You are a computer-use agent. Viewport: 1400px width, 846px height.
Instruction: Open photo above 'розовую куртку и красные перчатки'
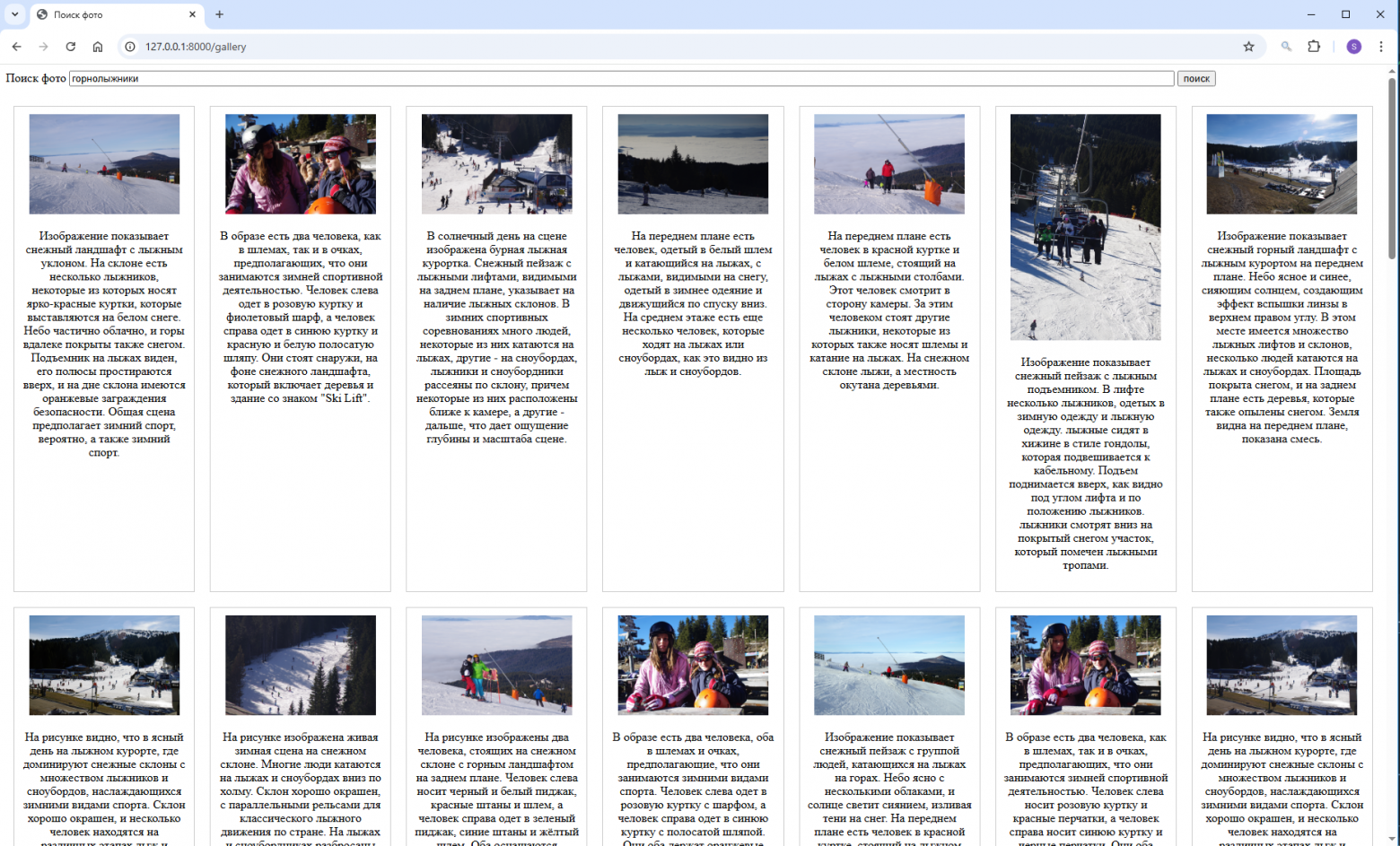[1085, 665]
